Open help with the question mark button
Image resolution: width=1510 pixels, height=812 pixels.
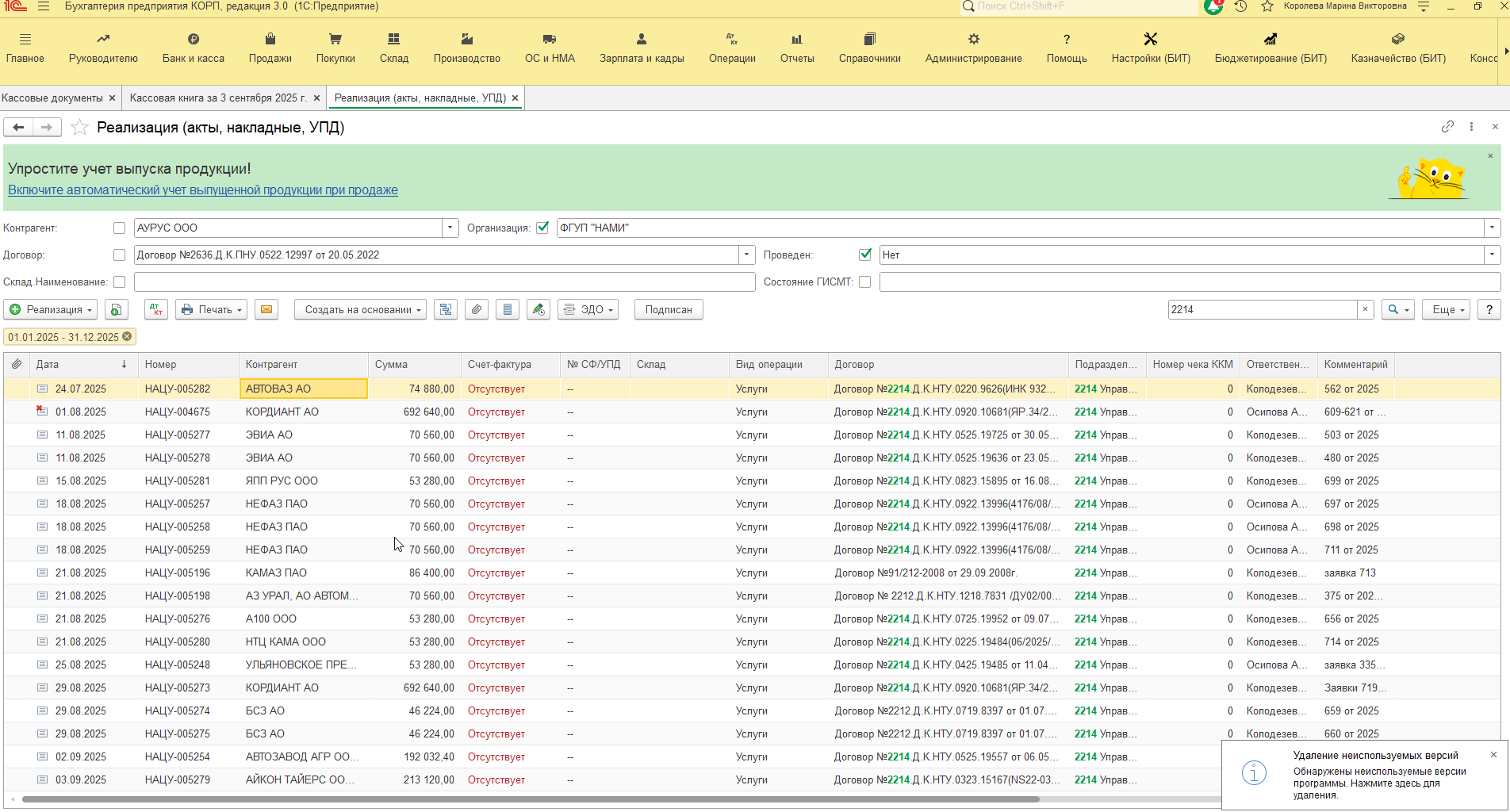click(x=1489, y=310)
